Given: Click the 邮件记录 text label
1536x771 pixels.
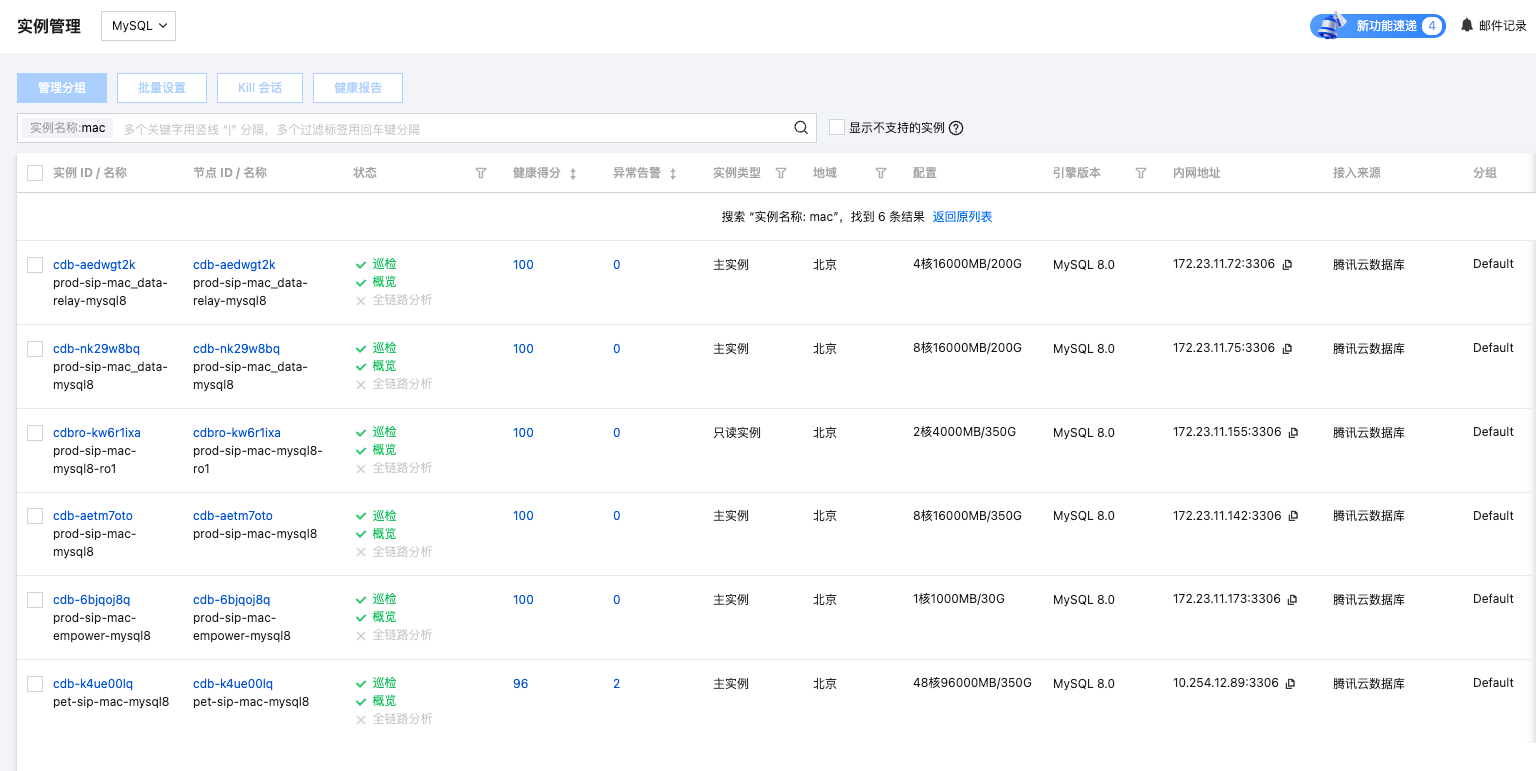Looking at the screenshot, I should pos(1503,26).
